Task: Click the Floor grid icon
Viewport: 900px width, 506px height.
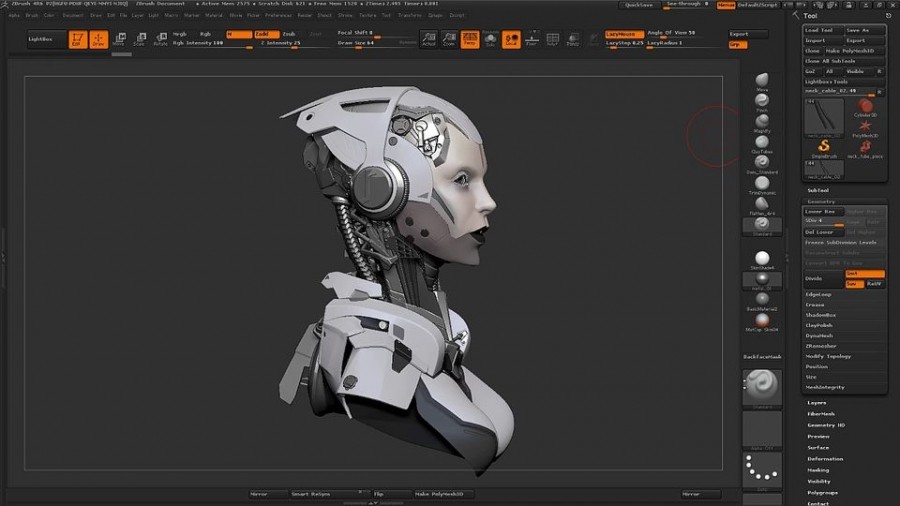Action: tap(531, 40)
